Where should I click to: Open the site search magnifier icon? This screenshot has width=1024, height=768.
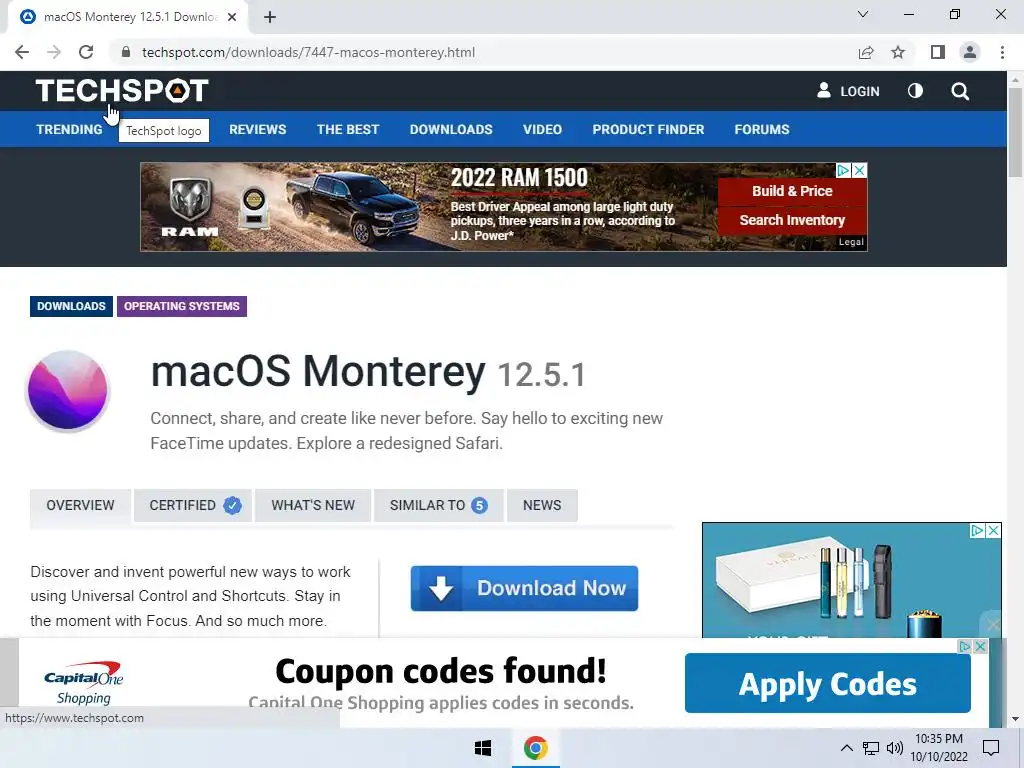[959, 91]
